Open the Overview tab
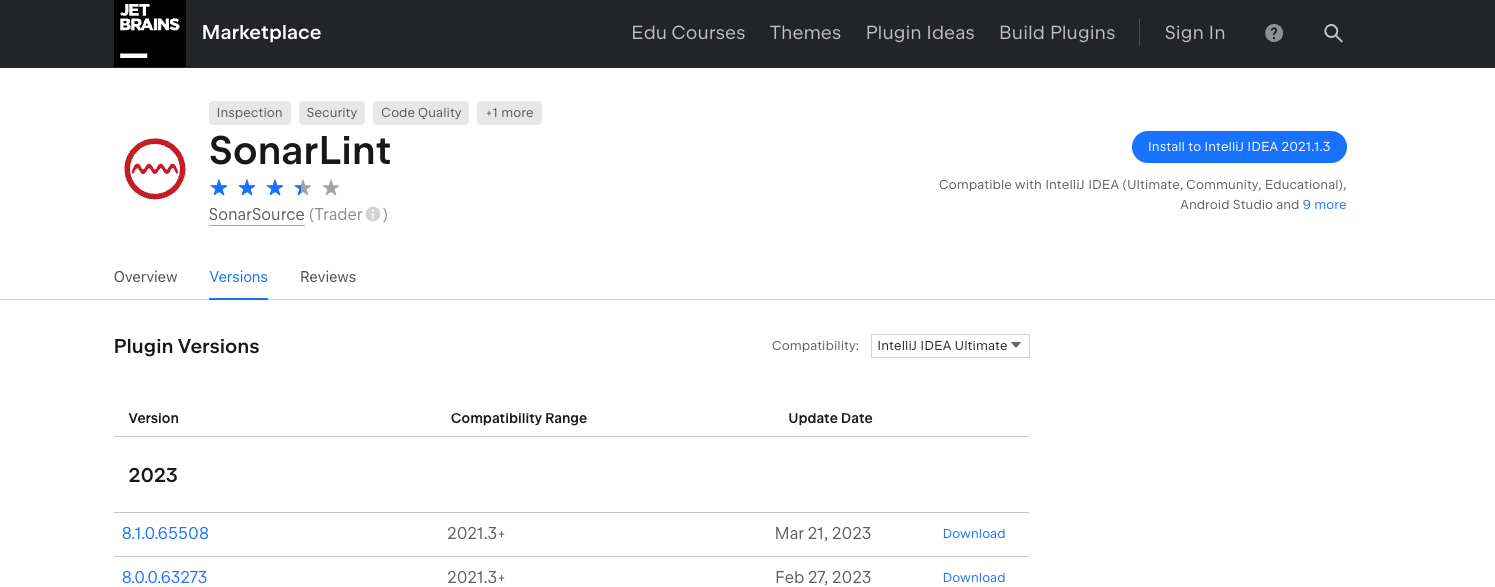 (145, 277)
